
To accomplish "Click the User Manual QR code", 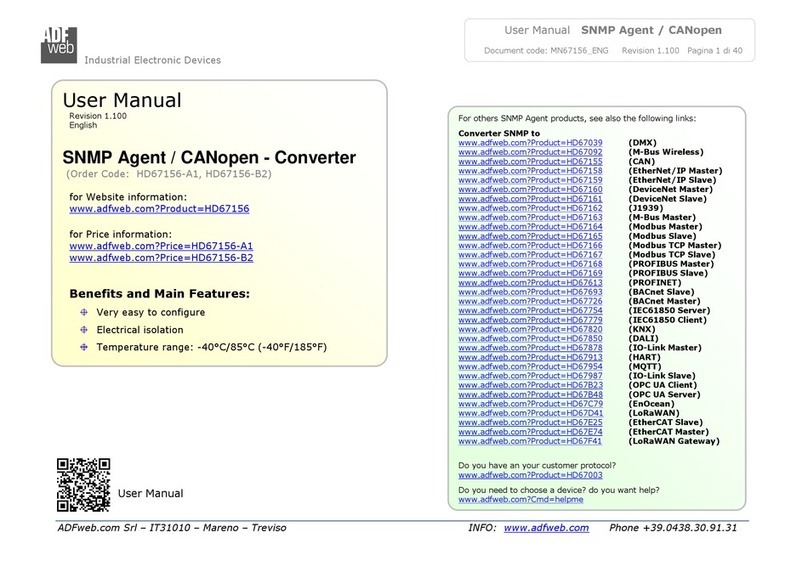I will tap(83, 485).
